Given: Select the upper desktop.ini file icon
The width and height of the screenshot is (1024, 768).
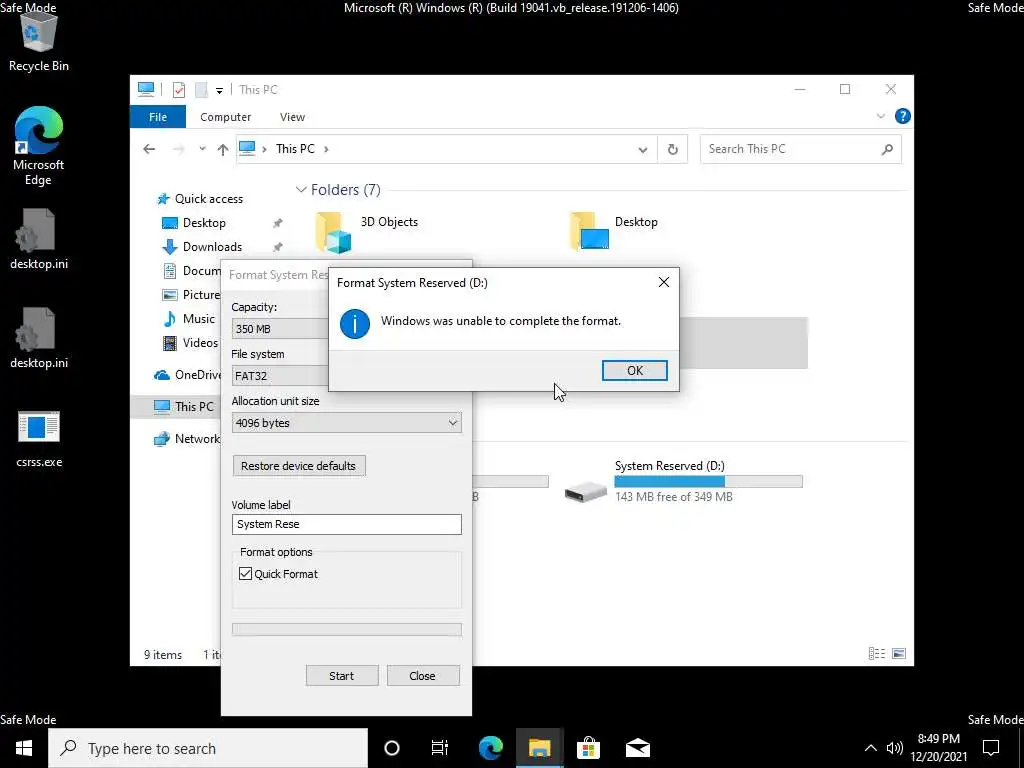Looking at the screenshot, I should (x=39, y=239).
